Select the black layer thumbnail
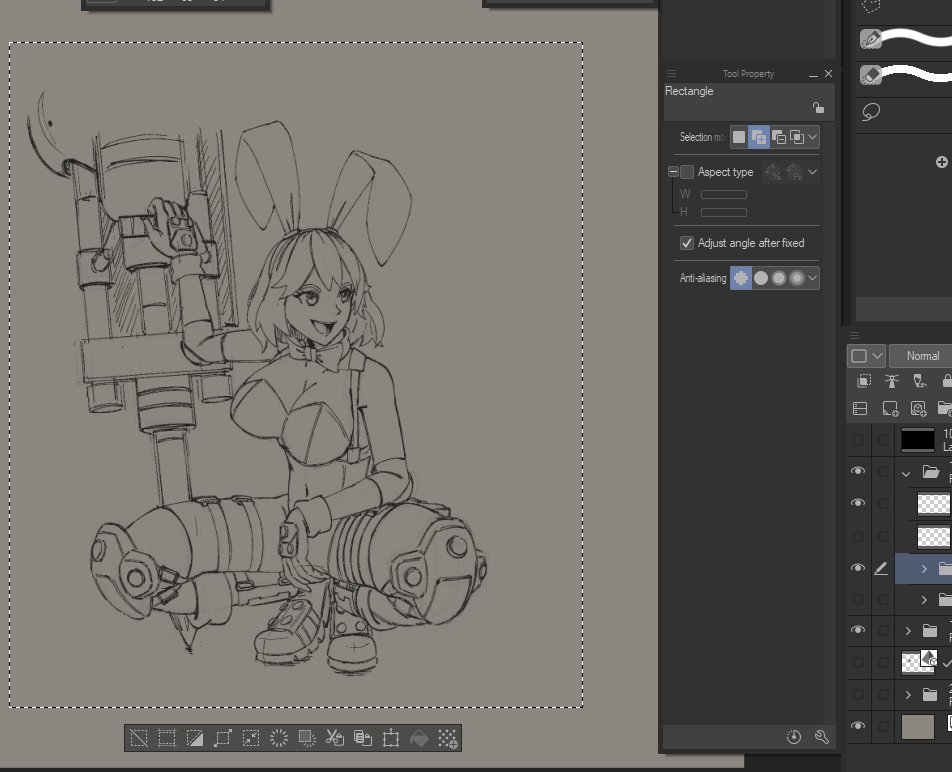Image resolution: width=952 pixels, height=772 pixels. point(917,439)
